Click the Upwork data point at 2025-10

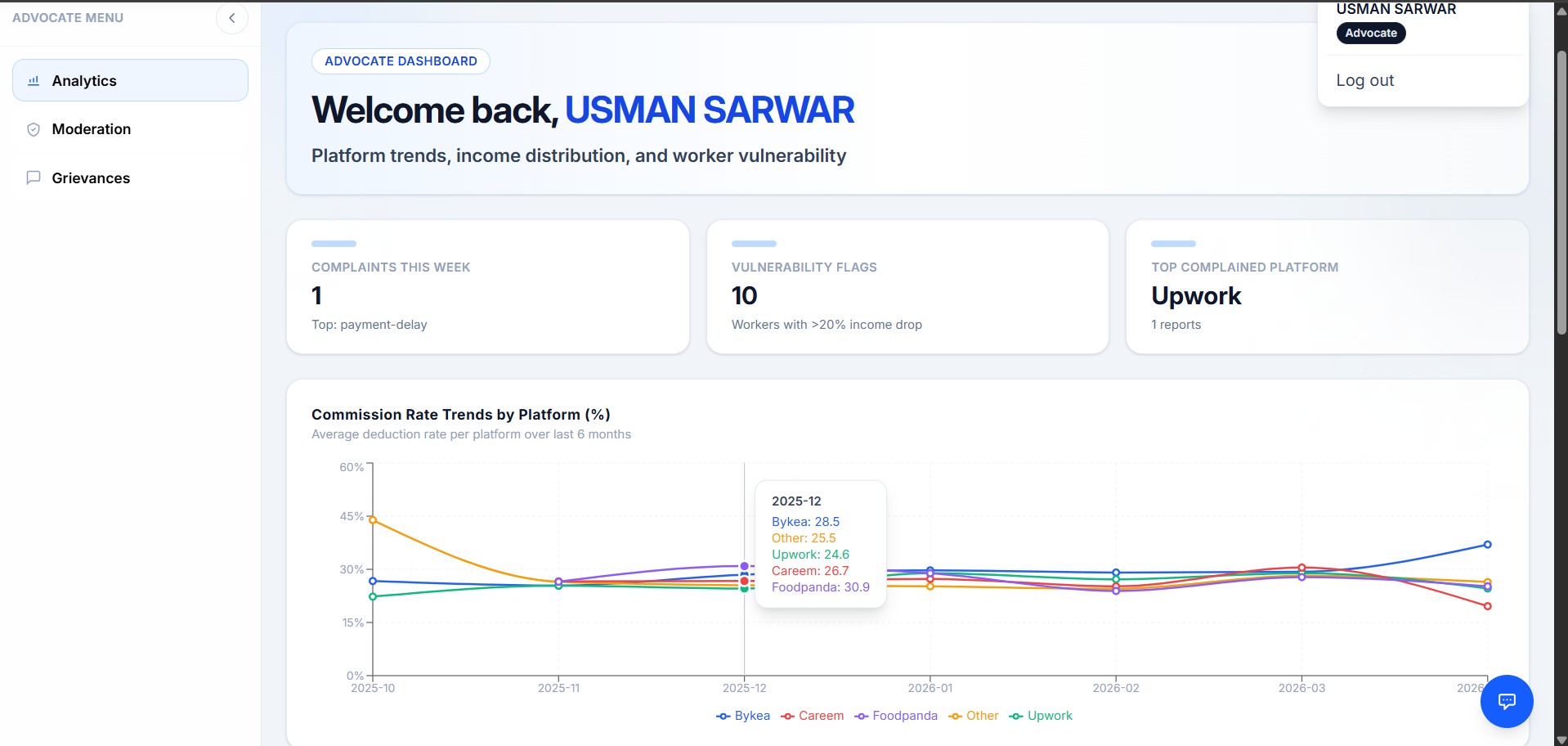point(373,596)
